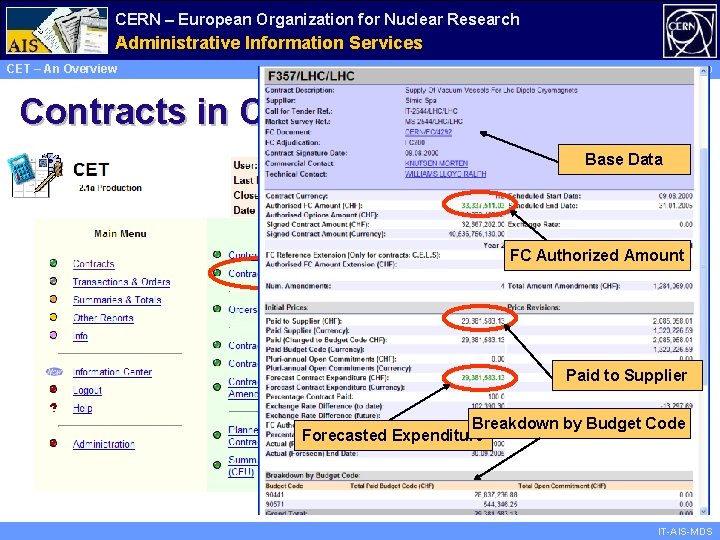Click the red bullet beside Administration

[x=53, y=443]
